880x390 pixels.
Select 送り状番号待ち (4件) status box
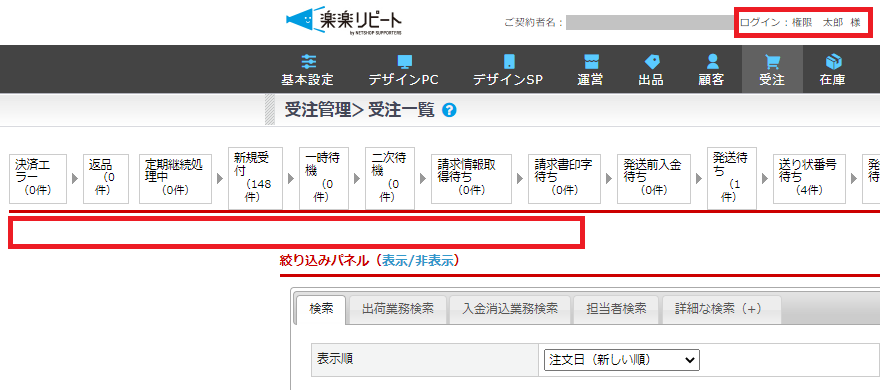809,178
